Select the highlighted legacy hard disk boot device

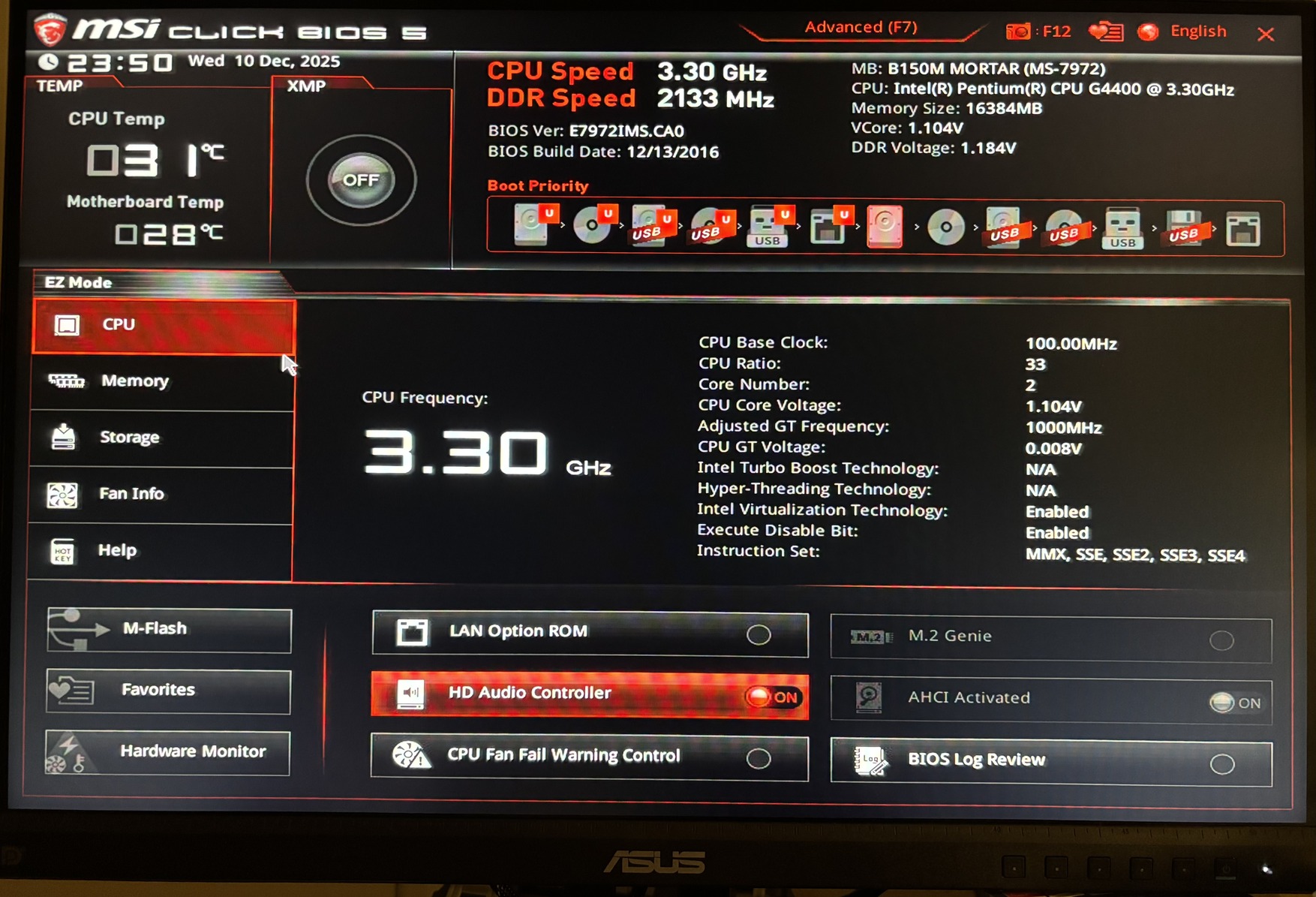click(x=885, y=226)
